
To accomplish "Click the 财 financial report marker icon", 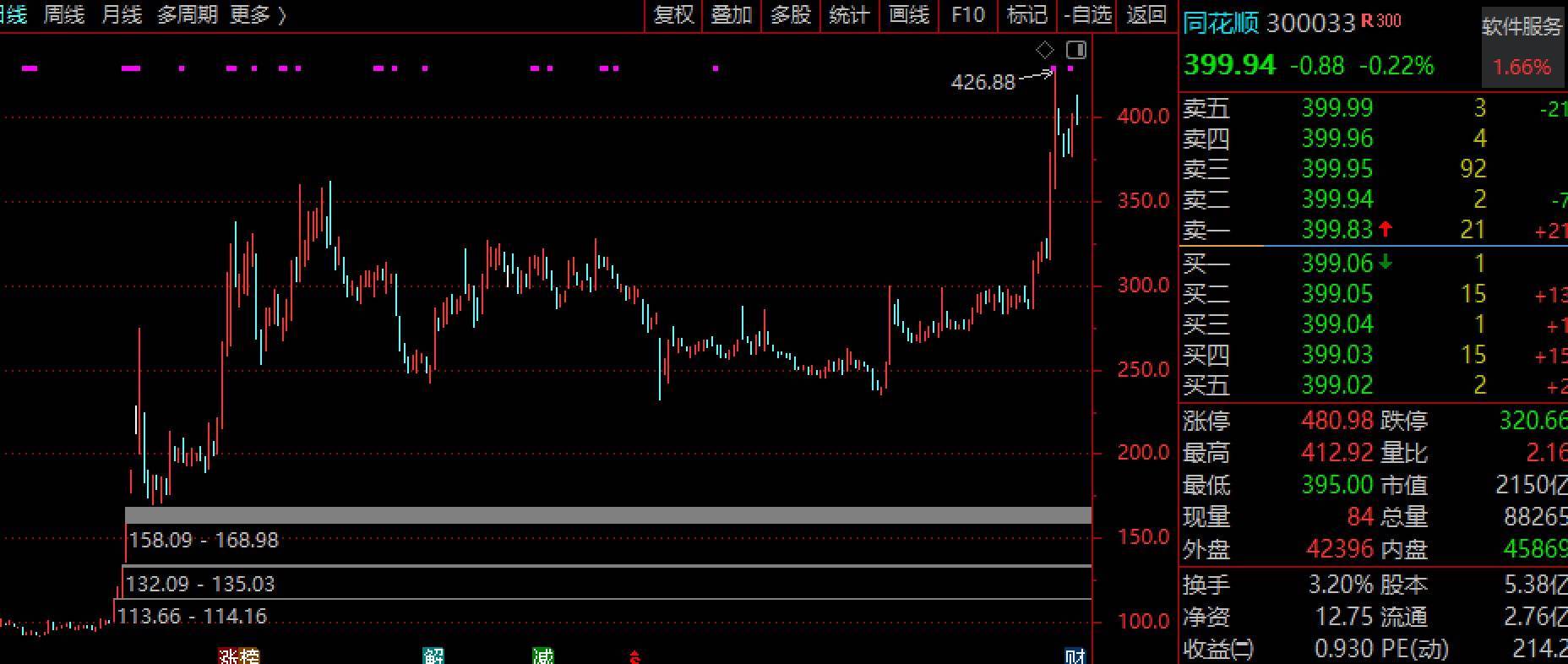I will click(x=1074, y=656).
